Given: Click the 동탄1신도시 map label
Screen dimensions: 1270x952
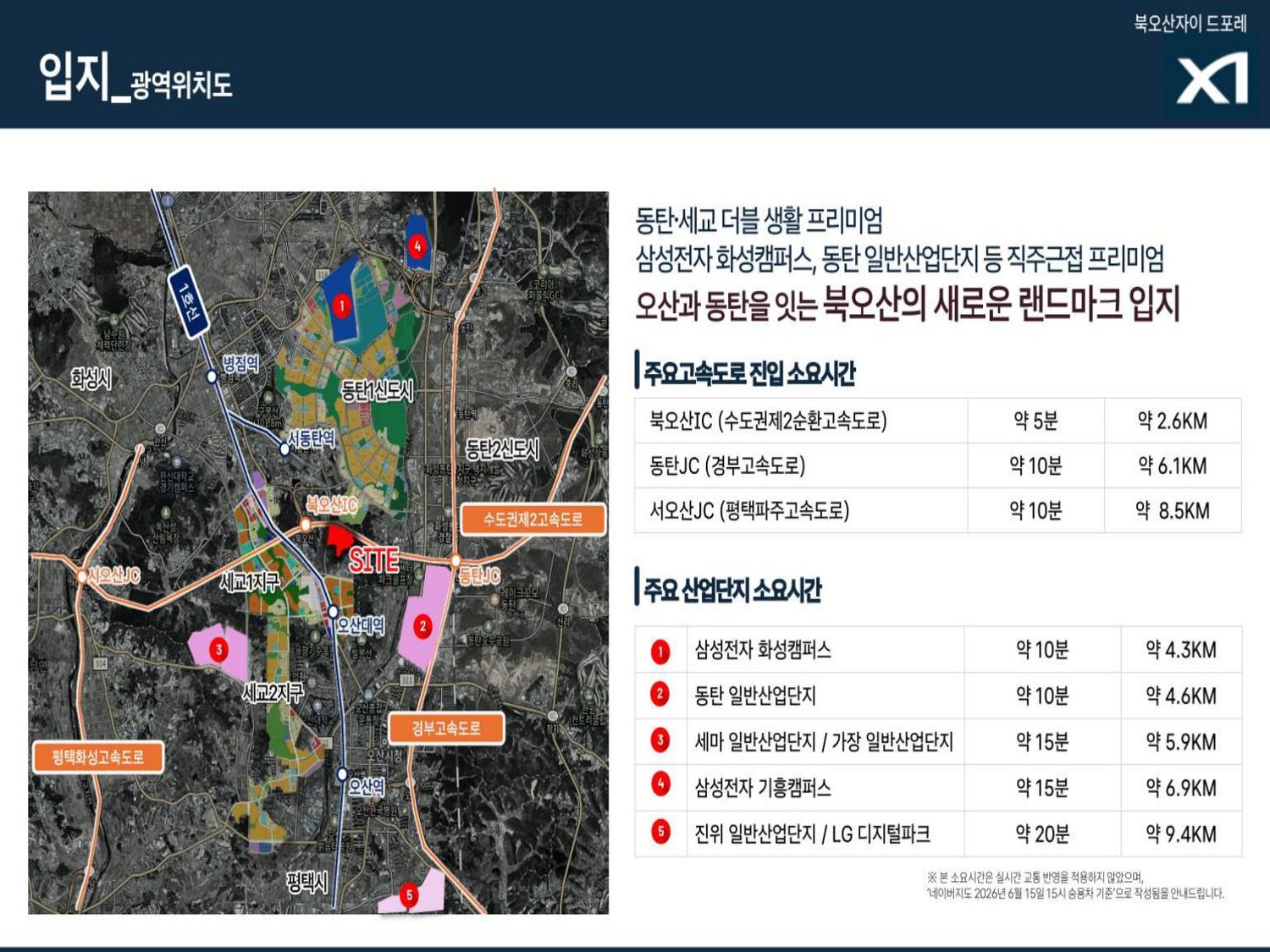Looking at the screenshot, I should [377, 391].
